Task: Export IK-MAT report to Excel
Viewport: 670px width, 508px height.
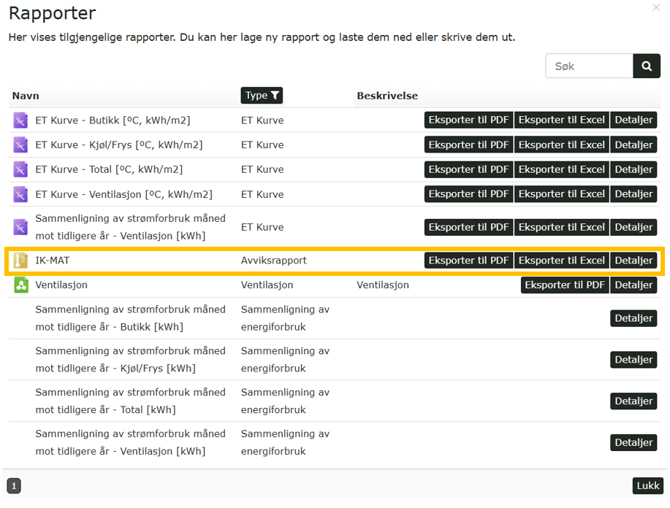Action: click(561, 261)
